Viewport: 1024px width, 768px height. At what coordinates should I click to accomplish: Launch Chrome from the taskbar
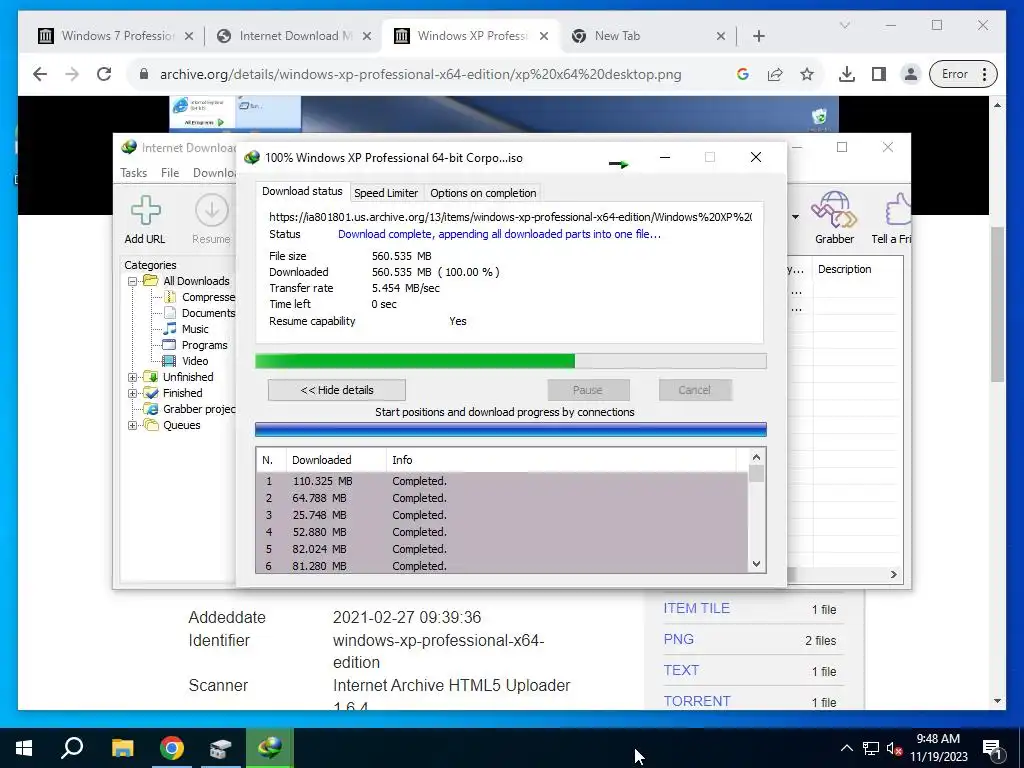[172, 748]
